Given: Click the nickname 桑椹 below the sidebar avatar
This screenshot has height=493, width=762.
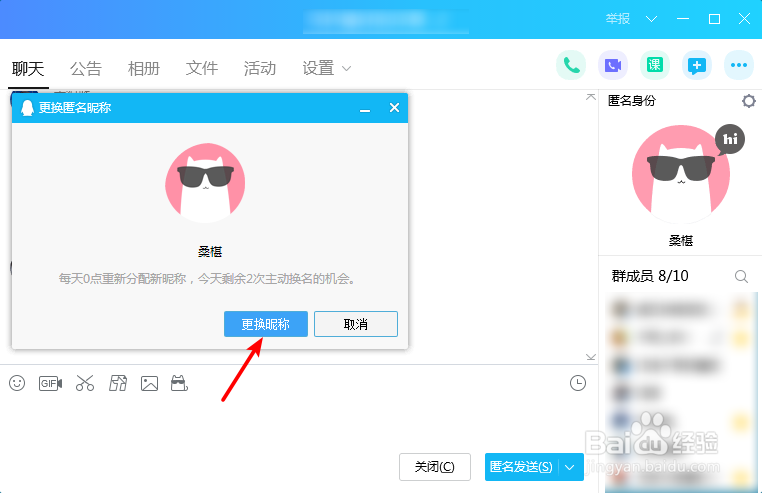Looking at the screenshot, I should pos(681,240).
